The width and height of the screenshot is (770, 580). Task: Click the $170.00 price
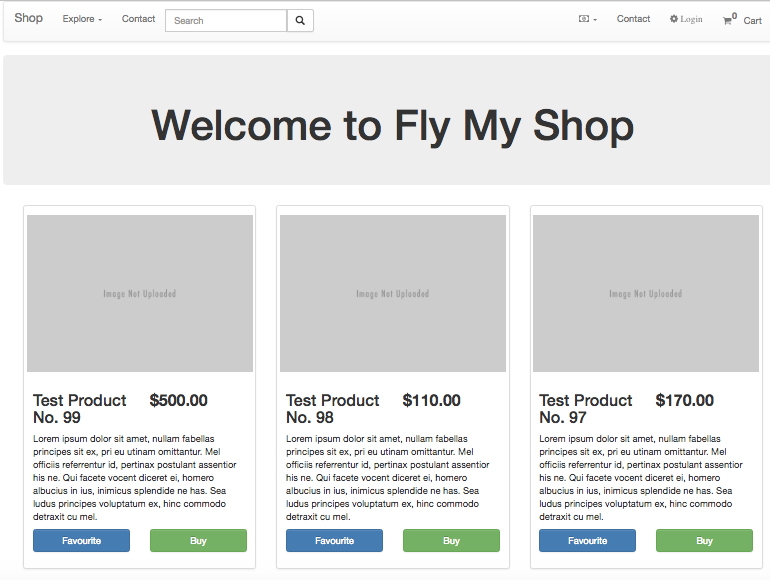coord(685,400)
